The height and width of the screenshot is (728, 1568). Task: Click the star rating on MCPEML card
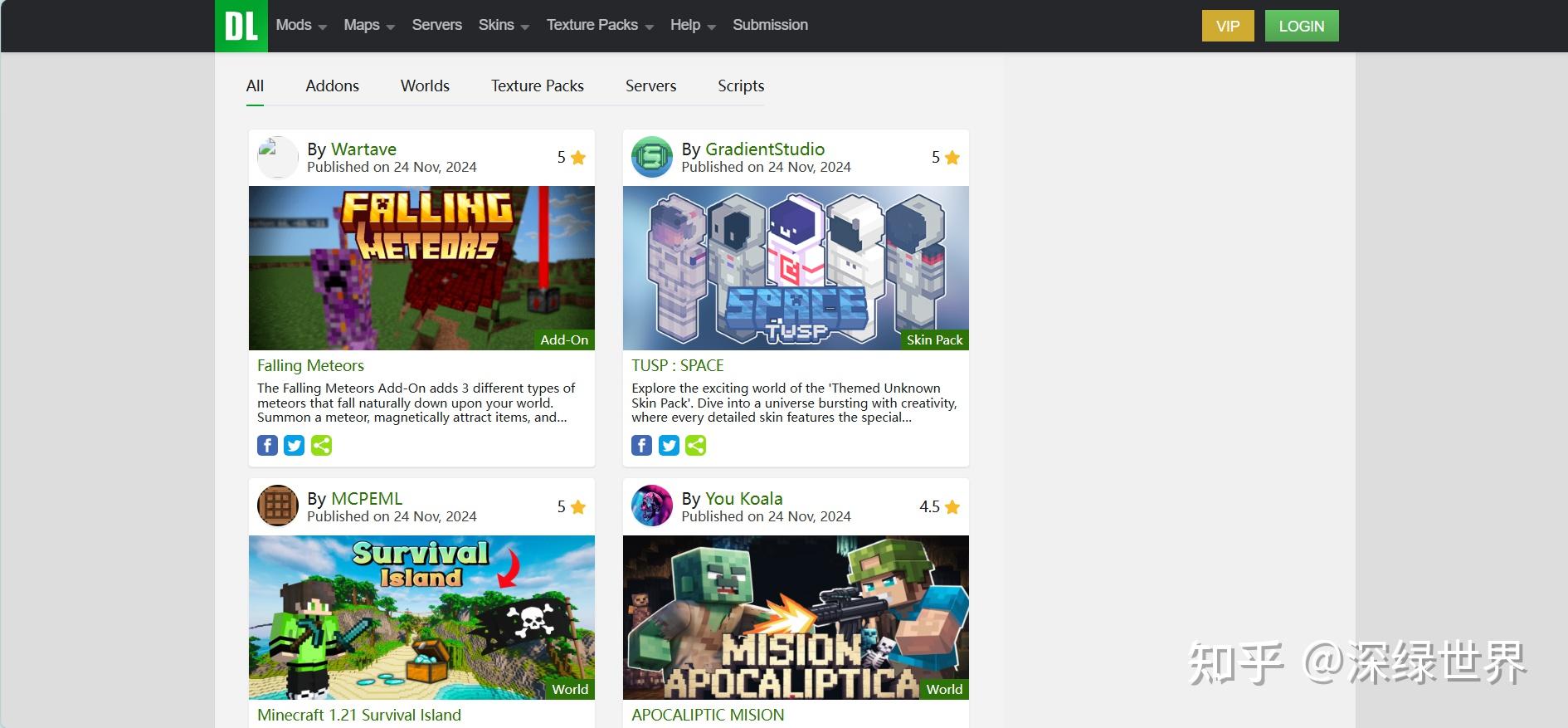(572, 506)
